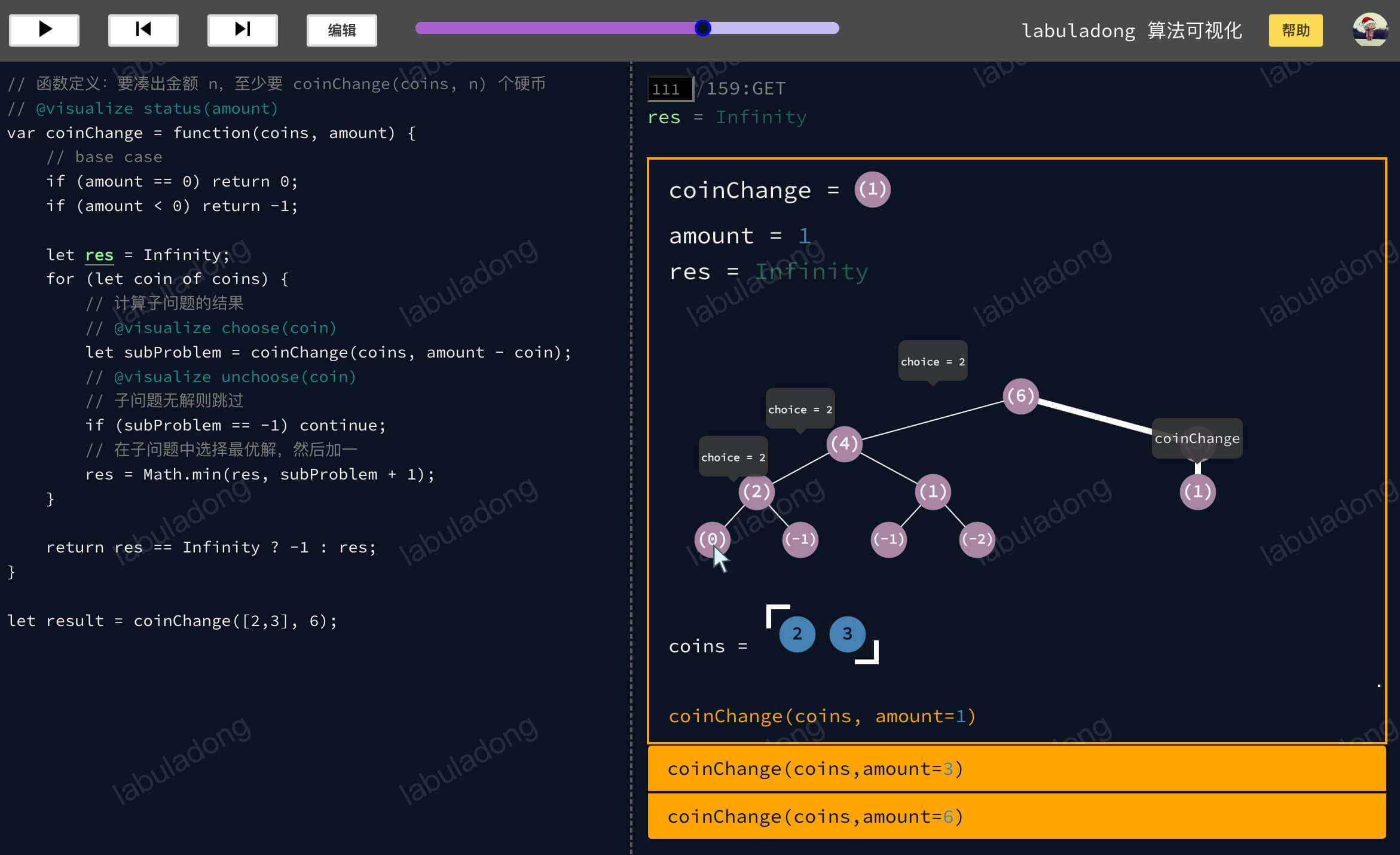This screenshot has width=1400, height=855.
Task: Select tree node (4)
Action: click(844, 444)
